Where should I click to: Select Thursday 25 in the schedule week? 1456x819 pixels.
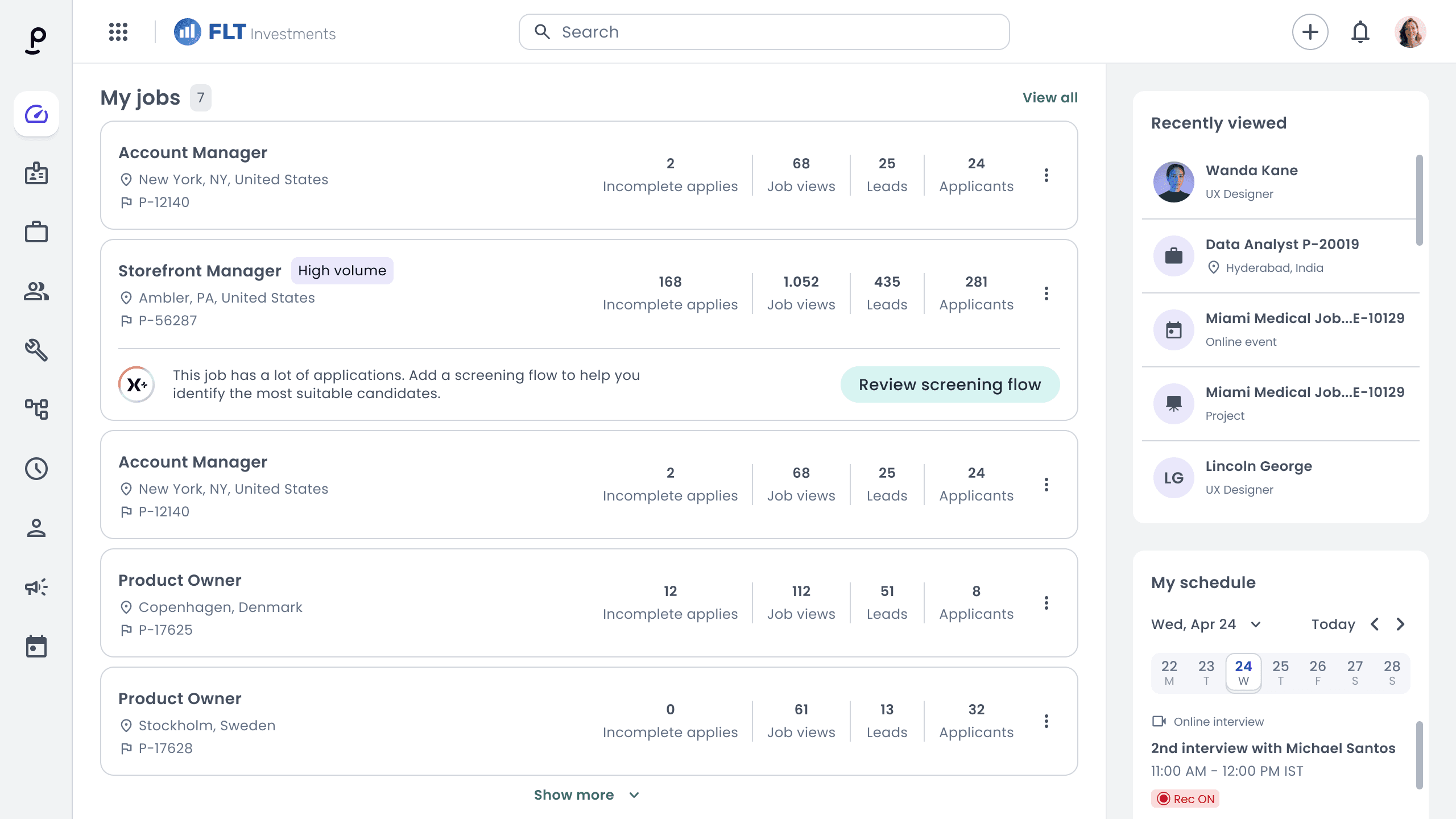pos(1280,672)
